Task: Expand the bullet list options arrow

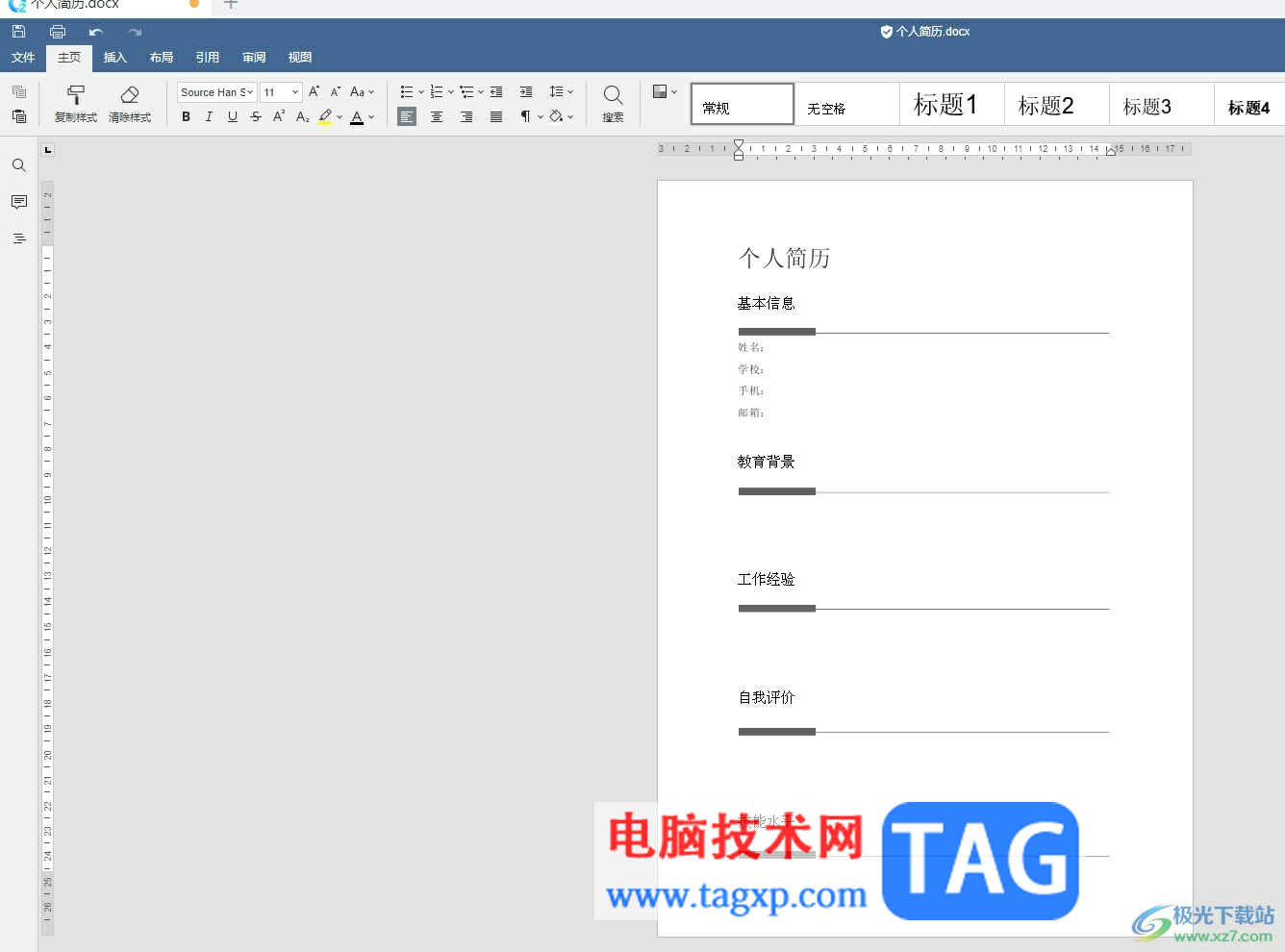Action: click(421, 92)
